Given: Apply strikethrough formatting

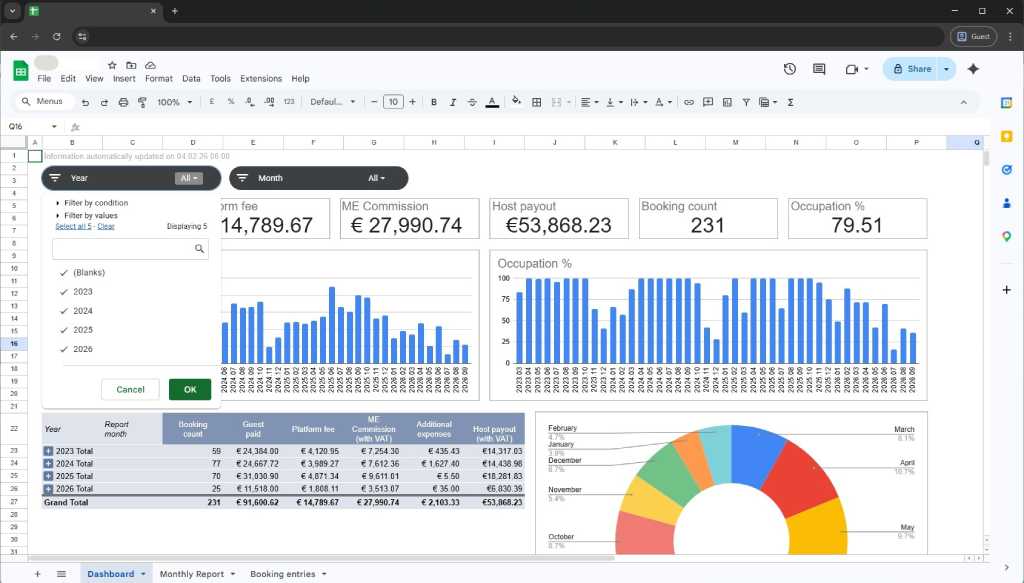Looking at the screenshot, I should [x=472, y=102].
